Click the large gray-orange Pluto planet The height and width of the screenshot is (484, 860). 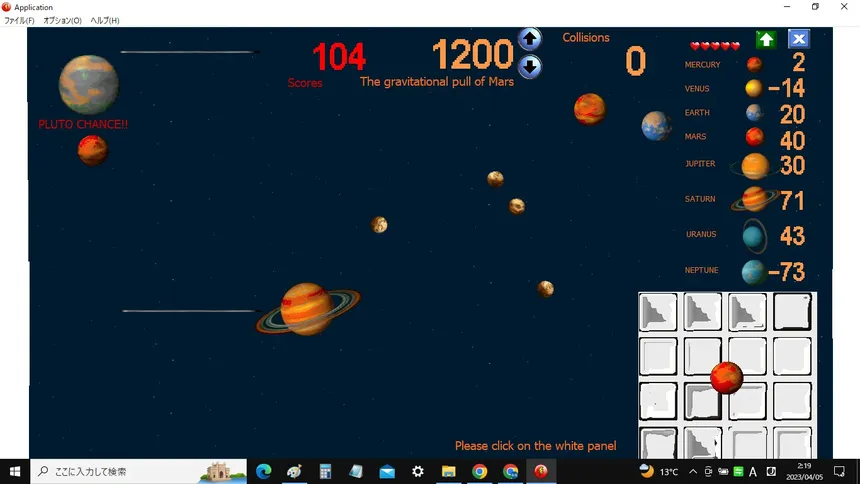pyautogui.click(x=88, y=84)
